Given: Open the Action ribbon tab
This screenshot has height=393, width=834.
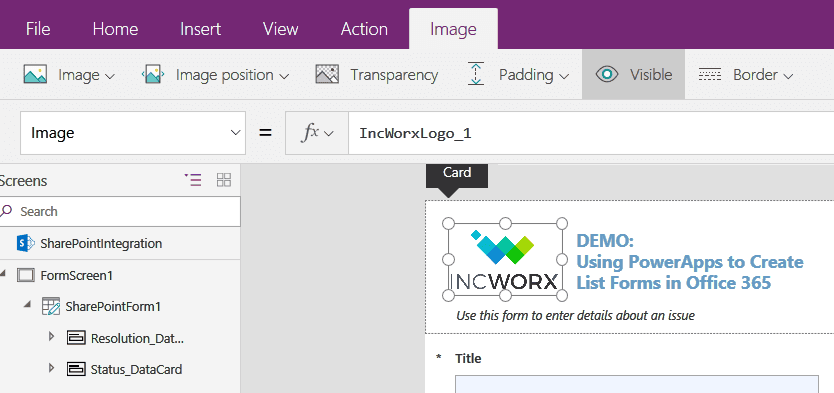Looking at the screenshot, I should click(364, 29).
